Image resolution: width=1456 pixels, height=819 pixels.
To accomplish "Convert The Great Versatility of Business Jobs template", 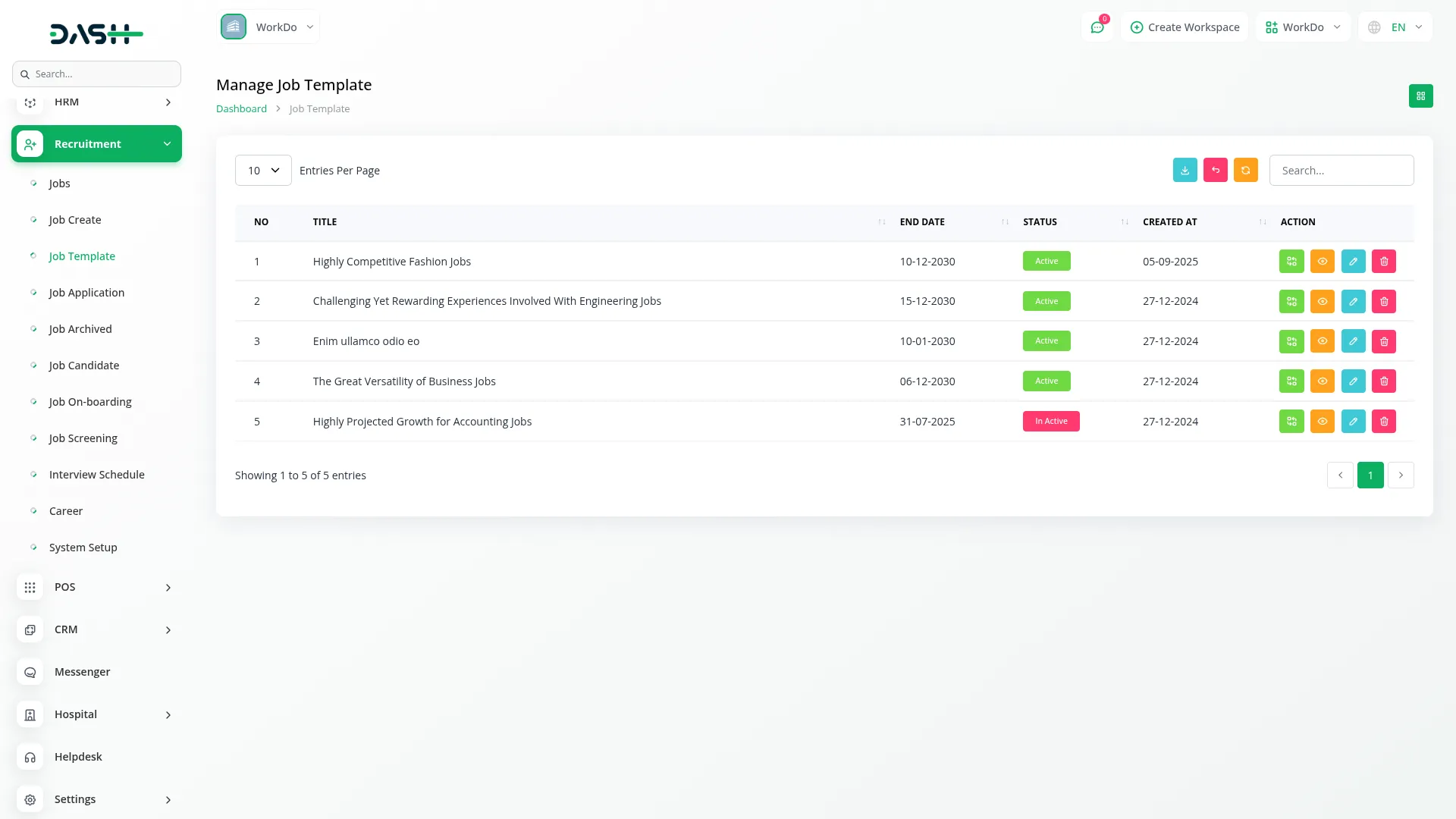I will (1291, 381).
